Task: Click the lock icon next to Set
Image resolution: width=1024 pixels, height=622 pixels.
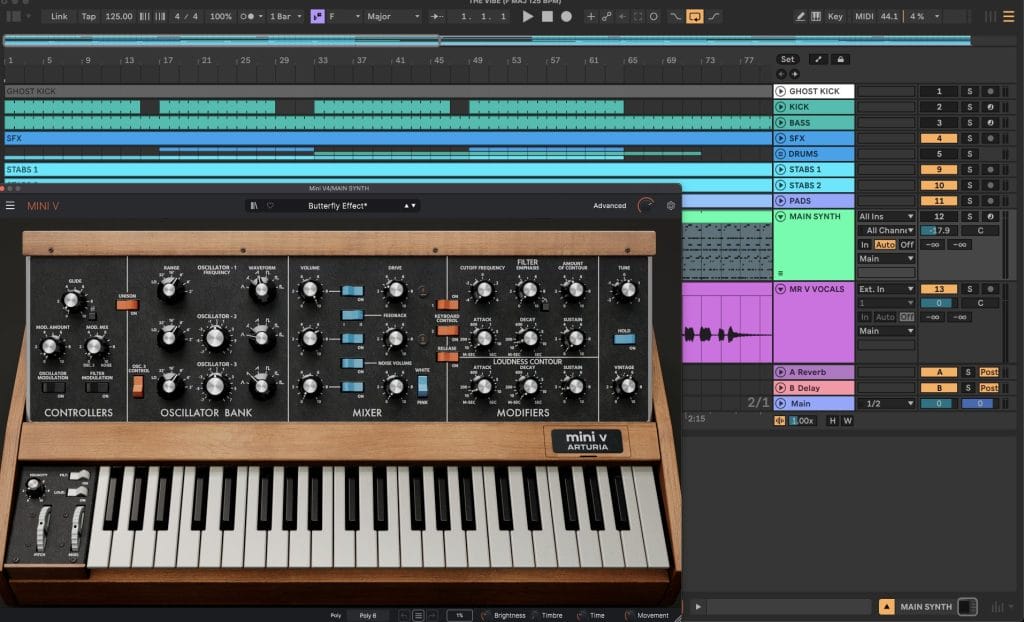Action: [x=840, y=59]
